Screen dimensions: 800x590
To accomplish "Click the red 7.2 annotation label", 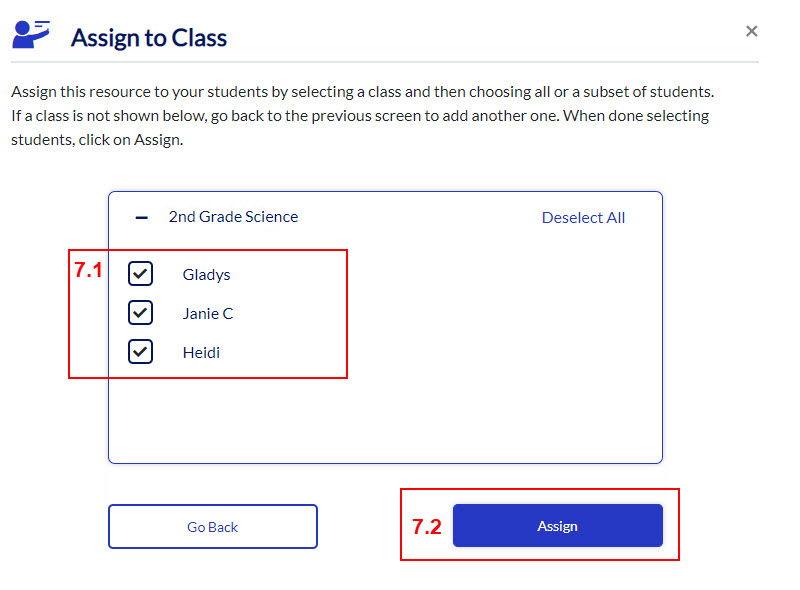I will coord(427,527).
